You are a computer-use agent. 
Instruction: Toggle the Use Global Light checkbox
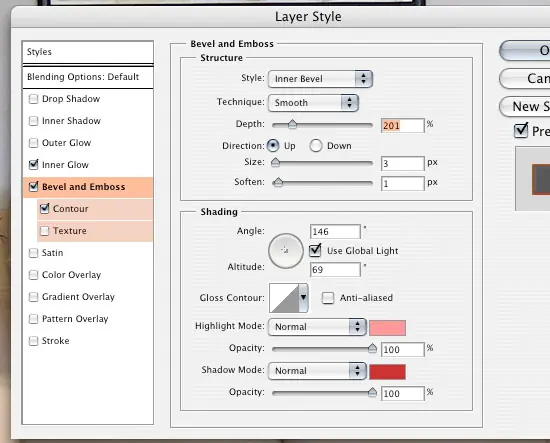(315, 250)
